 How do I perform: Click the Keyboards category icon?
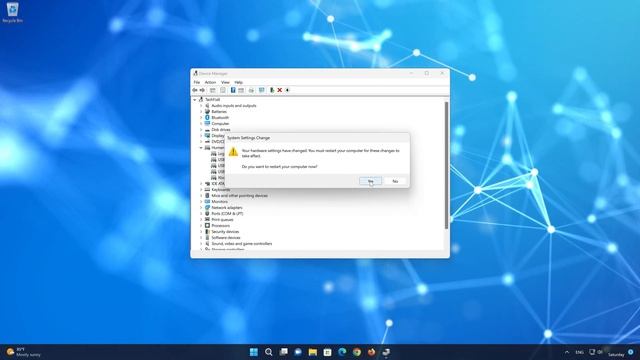tap(207, 190)
